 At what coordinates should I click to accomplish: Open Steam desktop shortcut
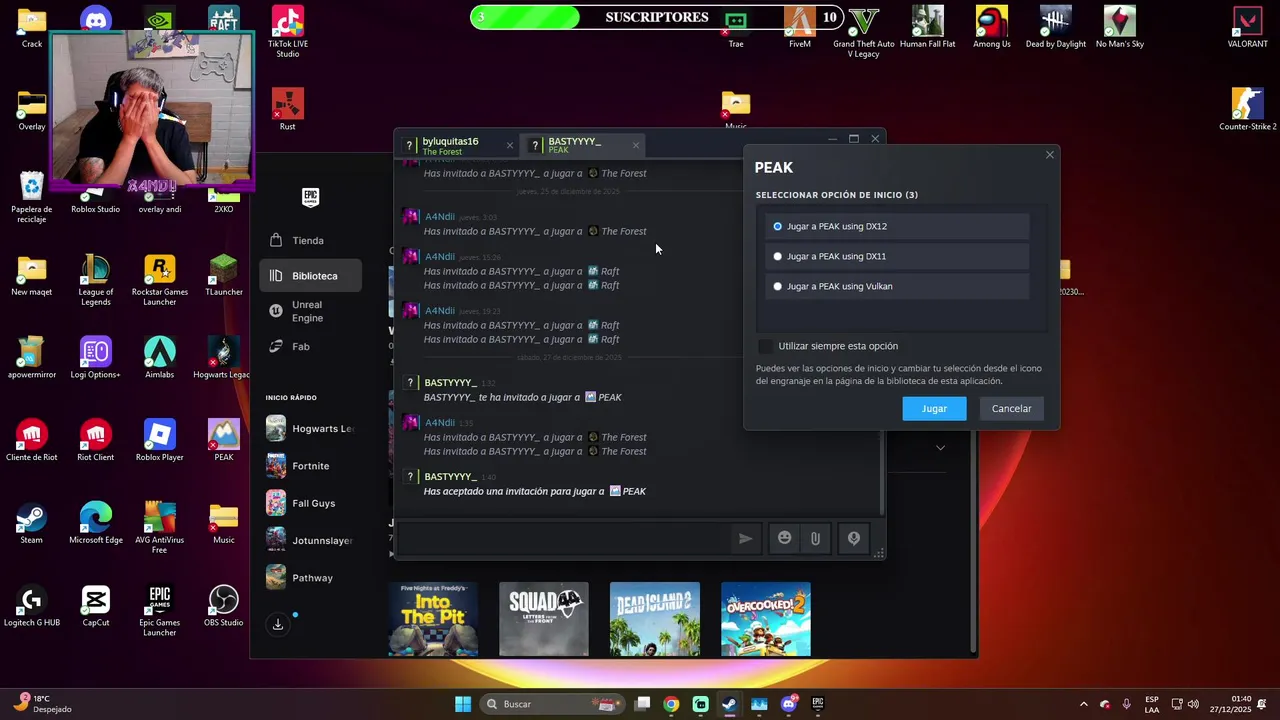[x=31, y=524]
